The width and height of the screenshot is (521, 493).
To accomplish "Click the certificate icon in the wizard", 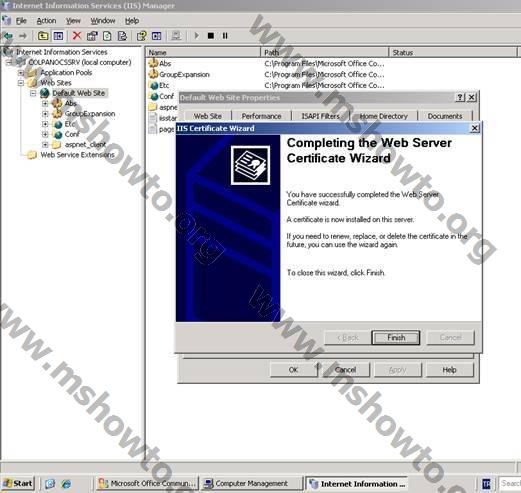I will coord(251,165).
